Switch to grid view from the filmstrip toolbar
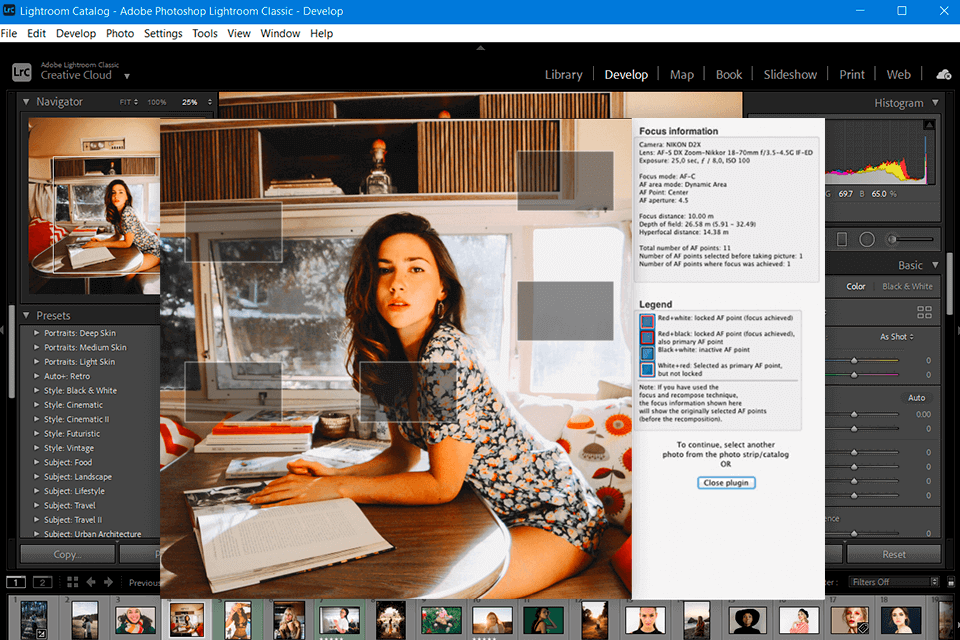This screenshot has width=960, height=640. coord(72,582)
